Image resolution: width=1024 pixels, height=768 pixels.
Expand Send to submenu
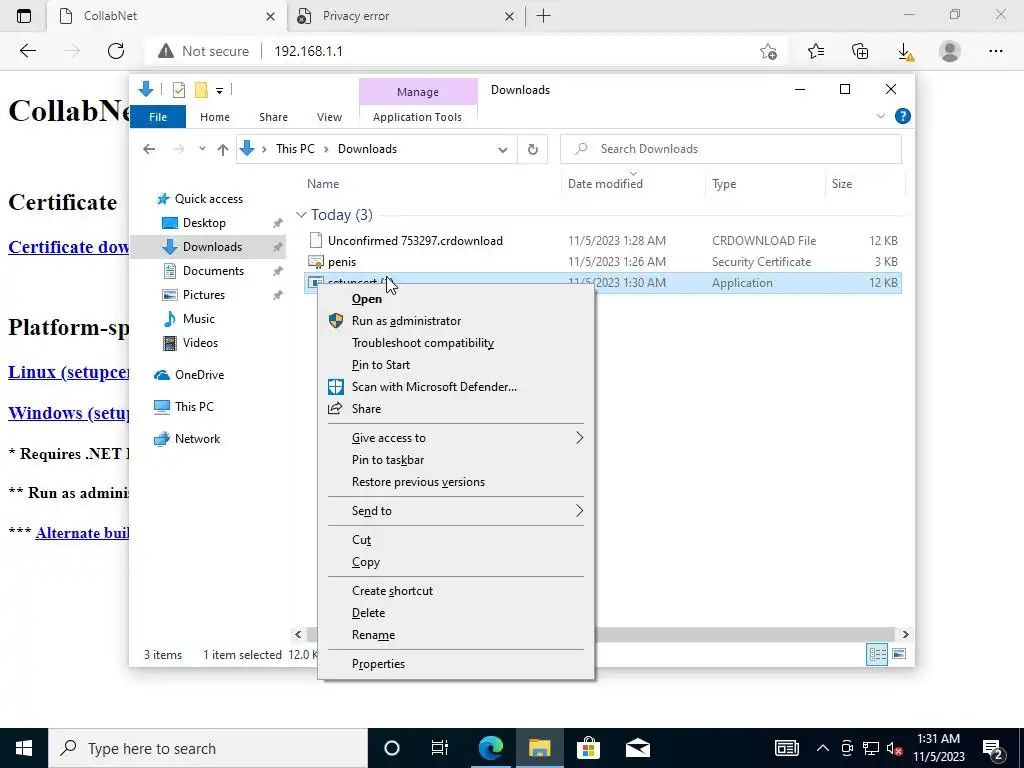(456, 511)
